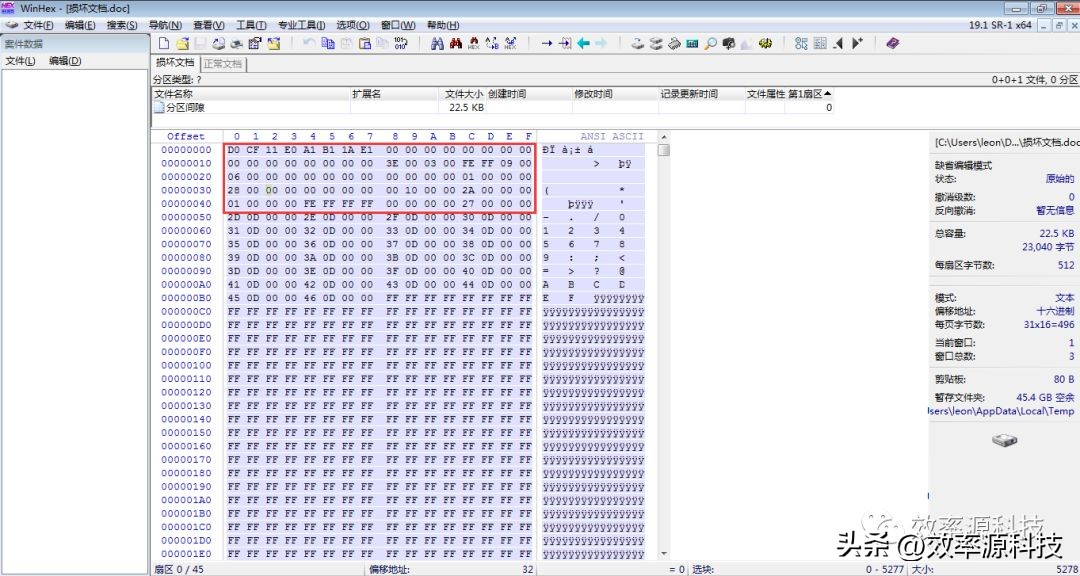The image size is (1080, 576).
Task: Create a new file using the New icon
Action: 165,43
